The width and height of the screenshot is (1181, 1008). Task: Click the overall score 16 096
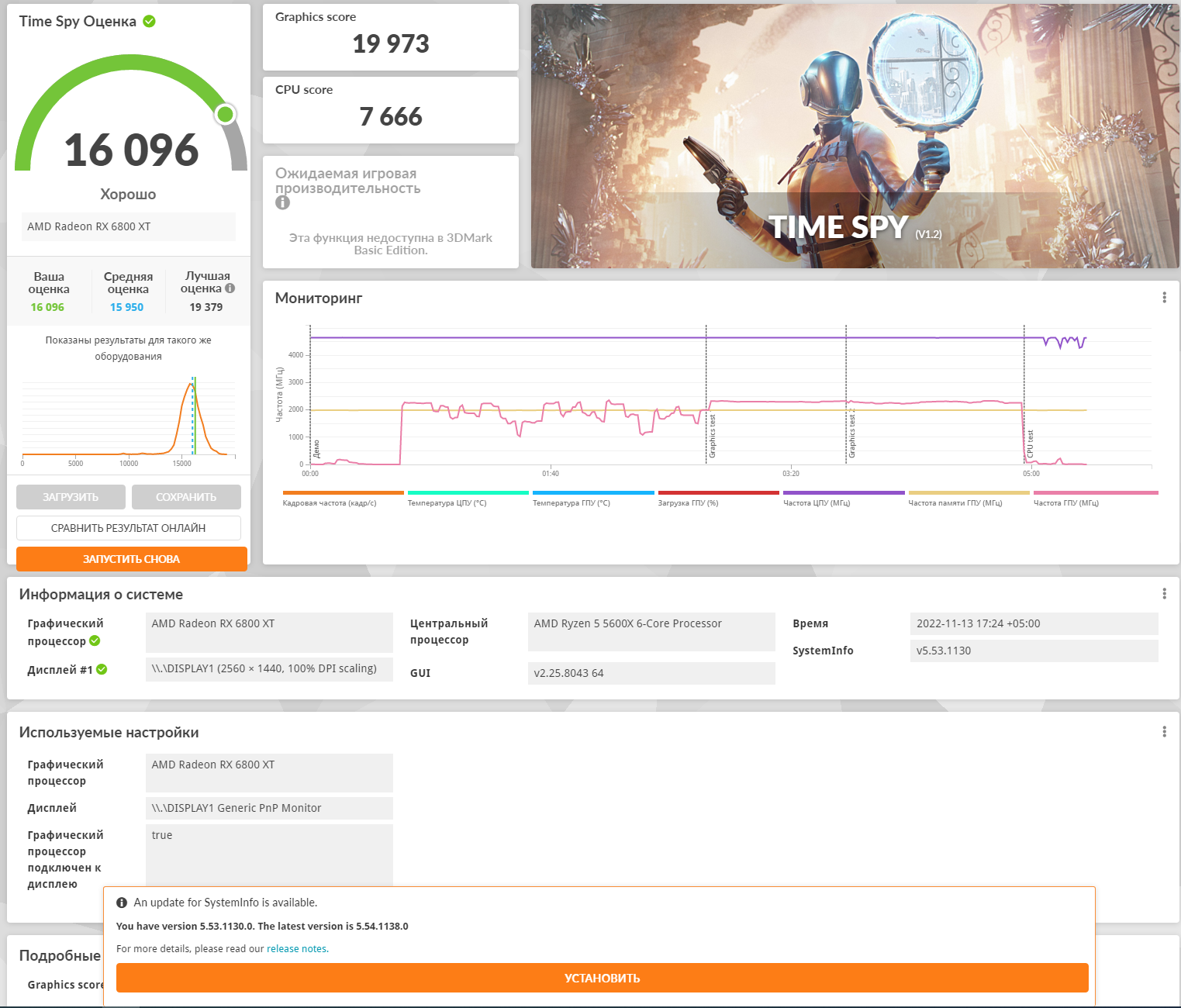131,150
